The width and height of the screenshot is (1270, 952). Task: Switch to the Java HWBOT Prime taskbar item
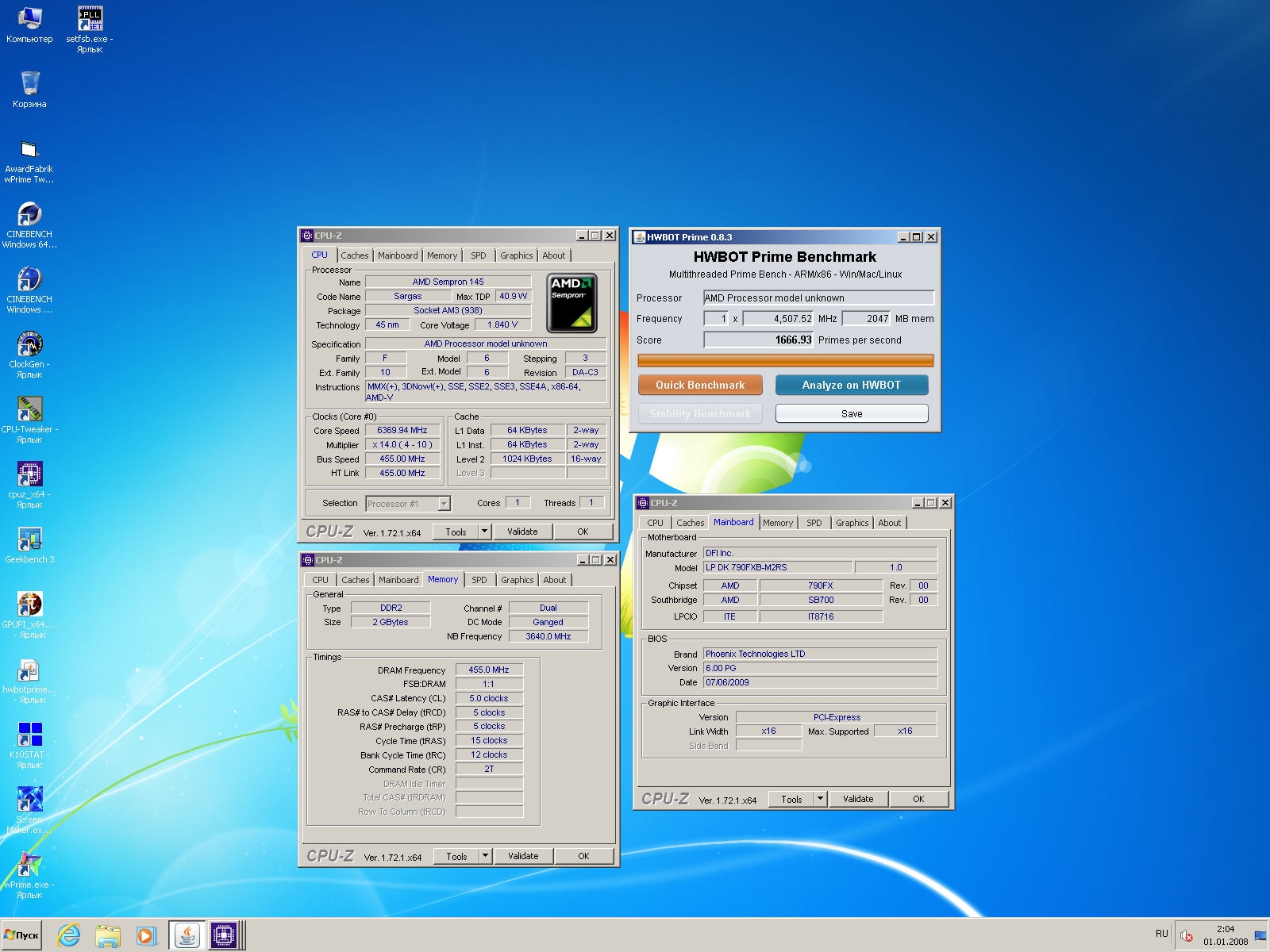coord(187,936)
